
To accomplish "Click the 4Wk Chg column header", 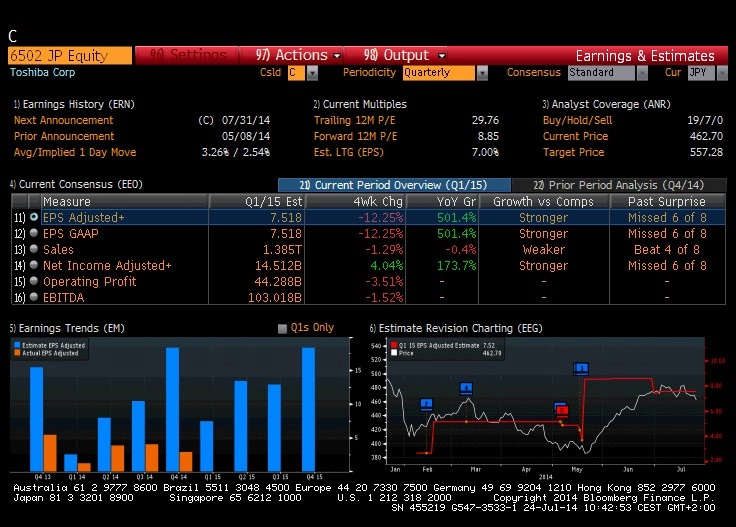I will pos(355,201).
